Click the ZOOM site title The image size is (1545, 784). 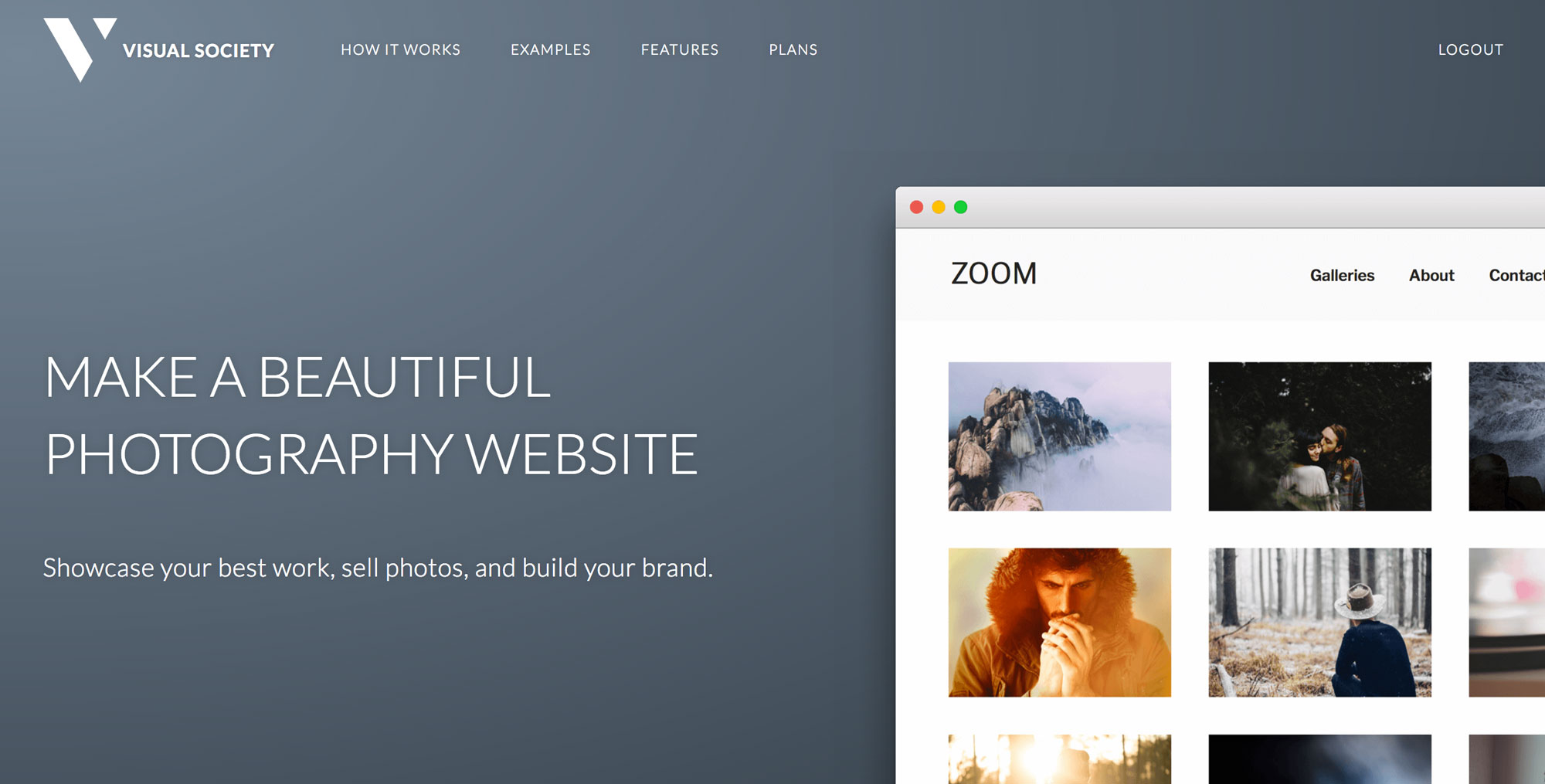pos(993,273)
